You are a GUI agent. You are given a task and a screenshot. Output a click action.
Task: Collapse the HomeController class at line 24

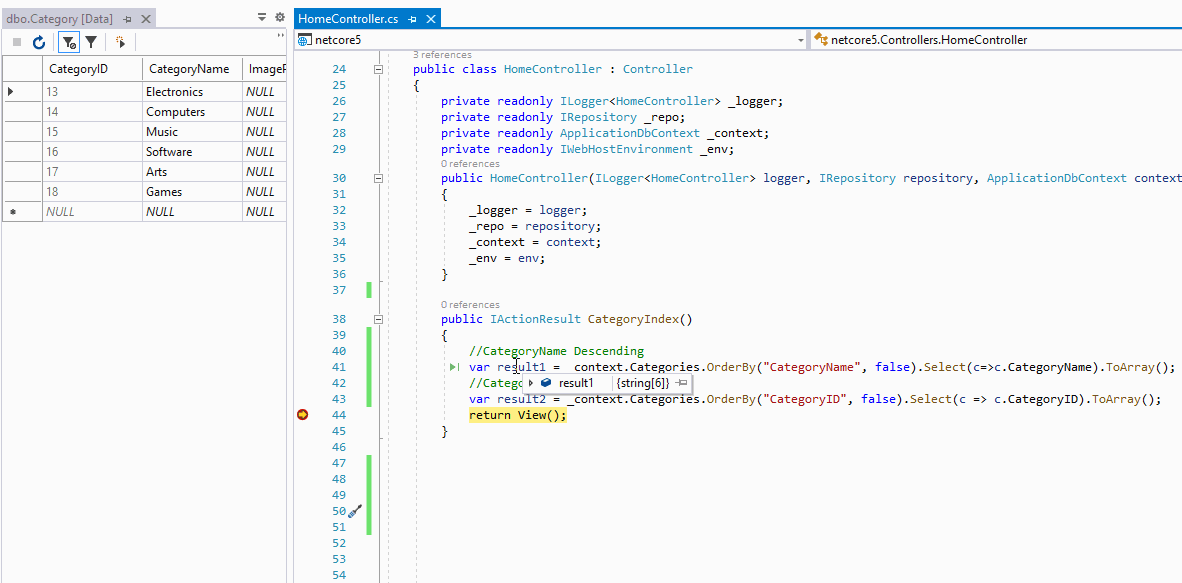click(x=378, y=69)
